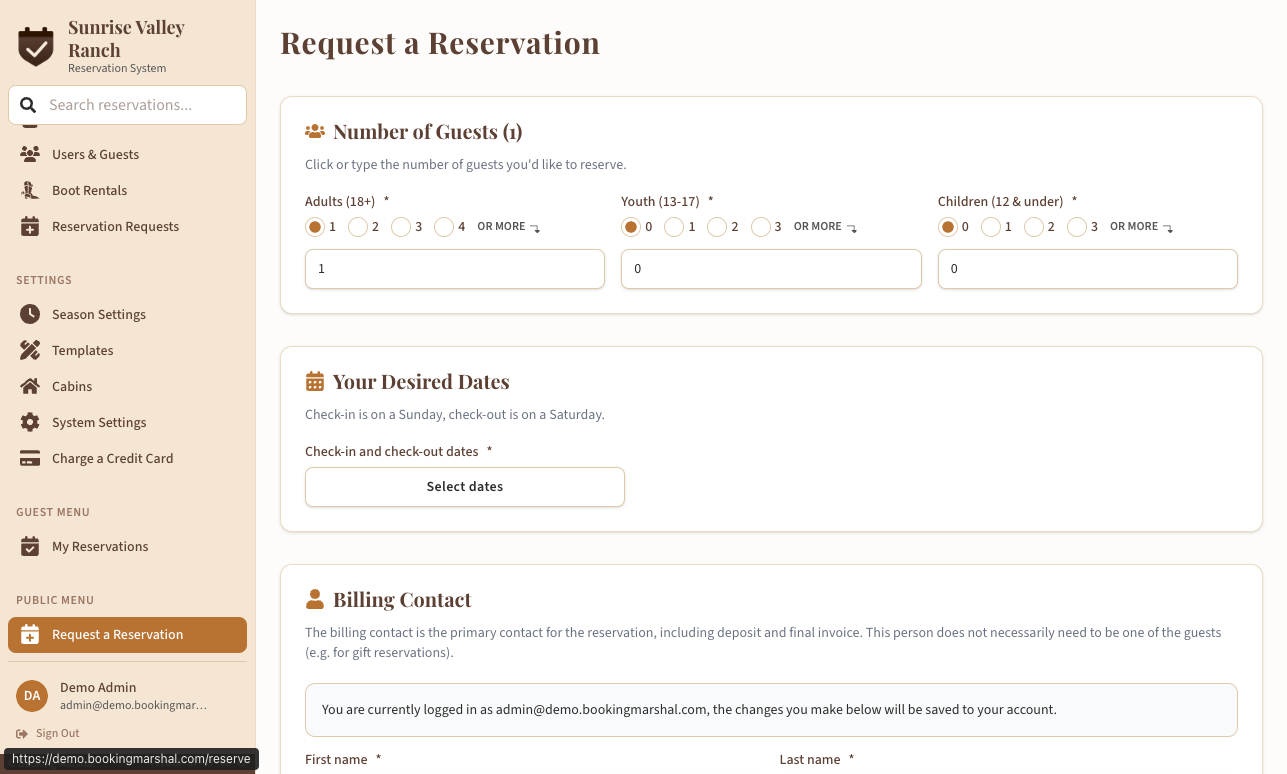Click the Billing Contact person icon

[315, 599]
